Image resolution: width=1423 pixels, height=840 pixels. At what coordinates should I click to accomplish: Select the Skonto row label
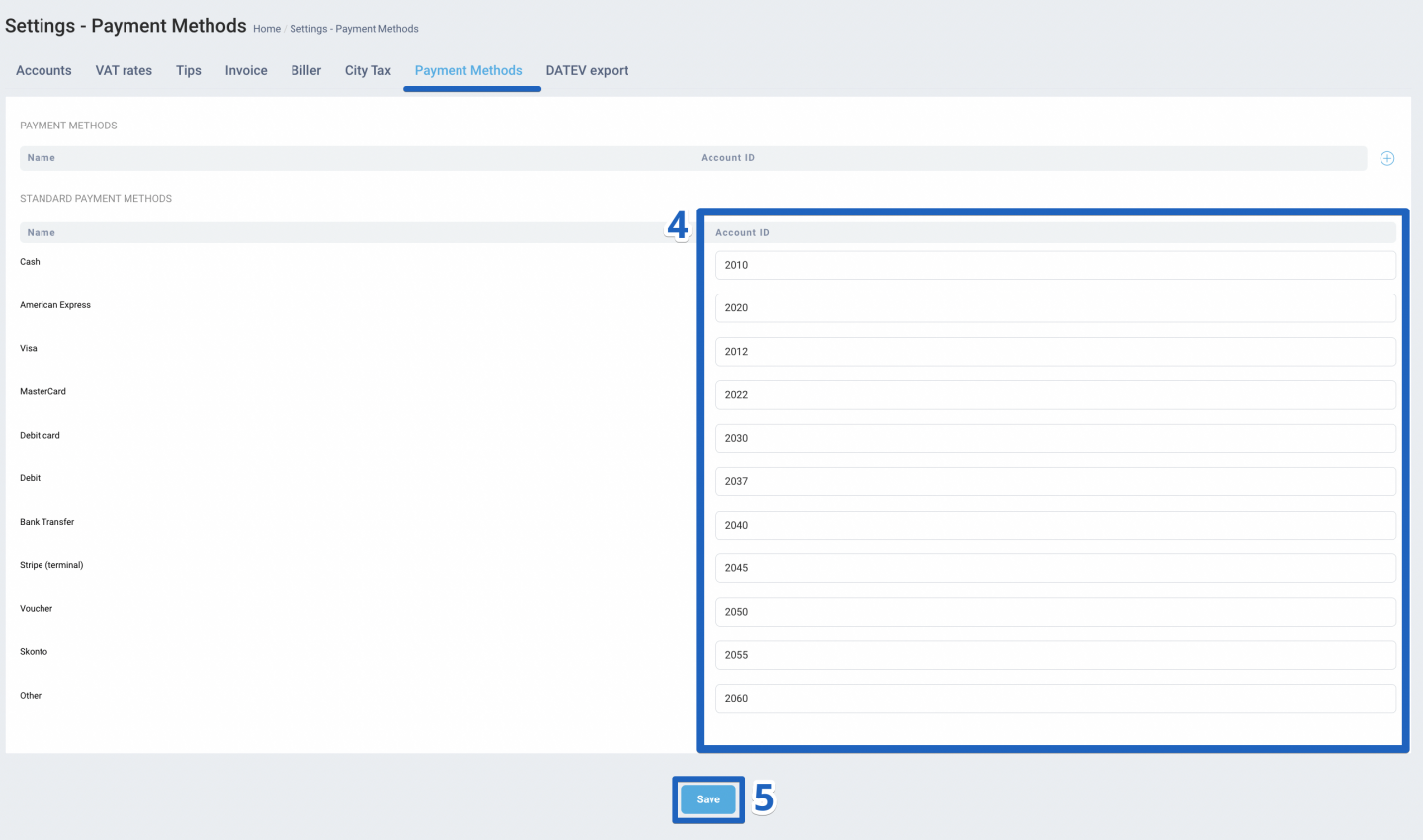(34, 652)
